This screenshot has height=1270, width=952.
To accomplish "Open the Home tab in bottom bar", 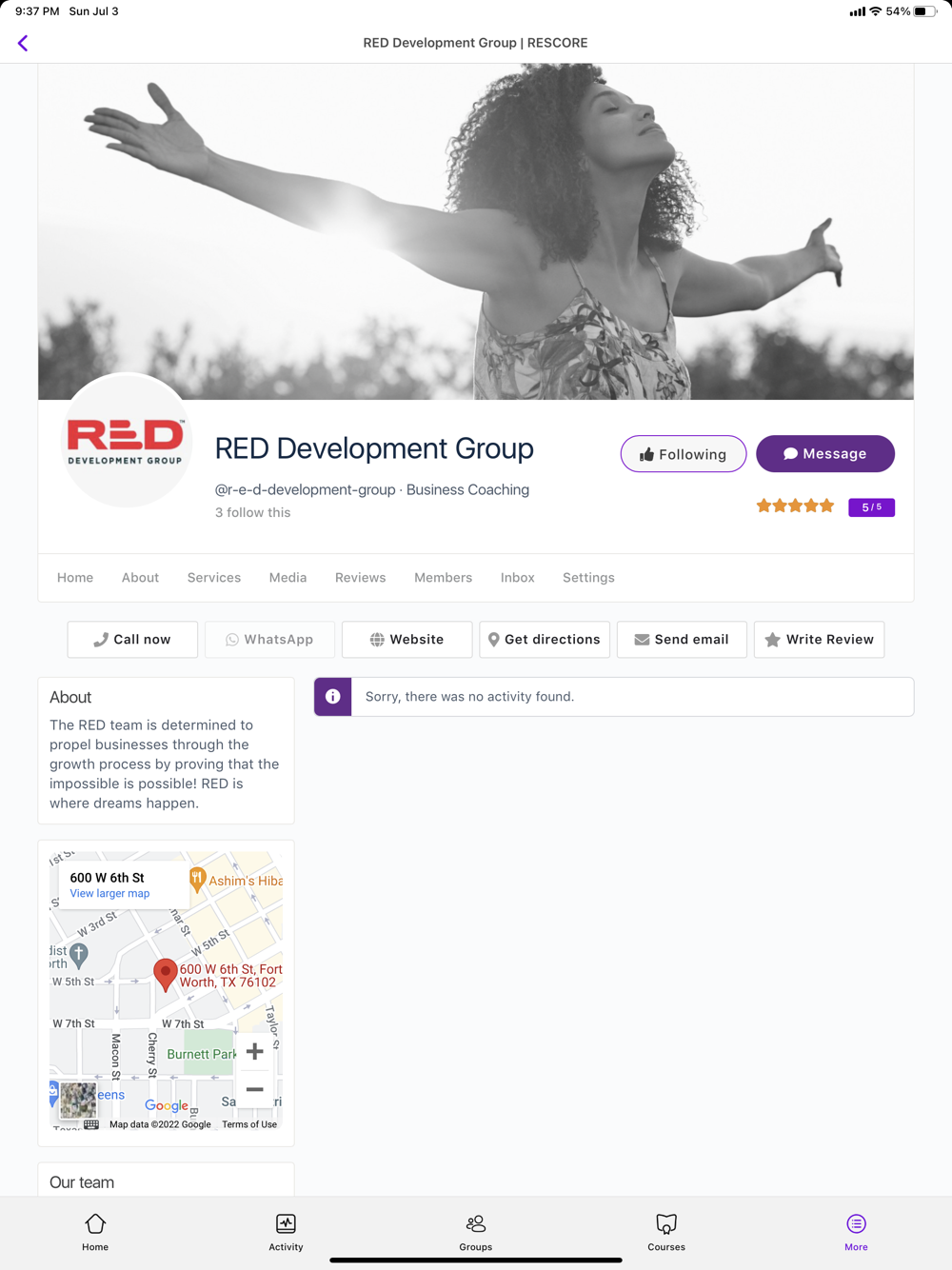I will click(x=95, y=1232).
